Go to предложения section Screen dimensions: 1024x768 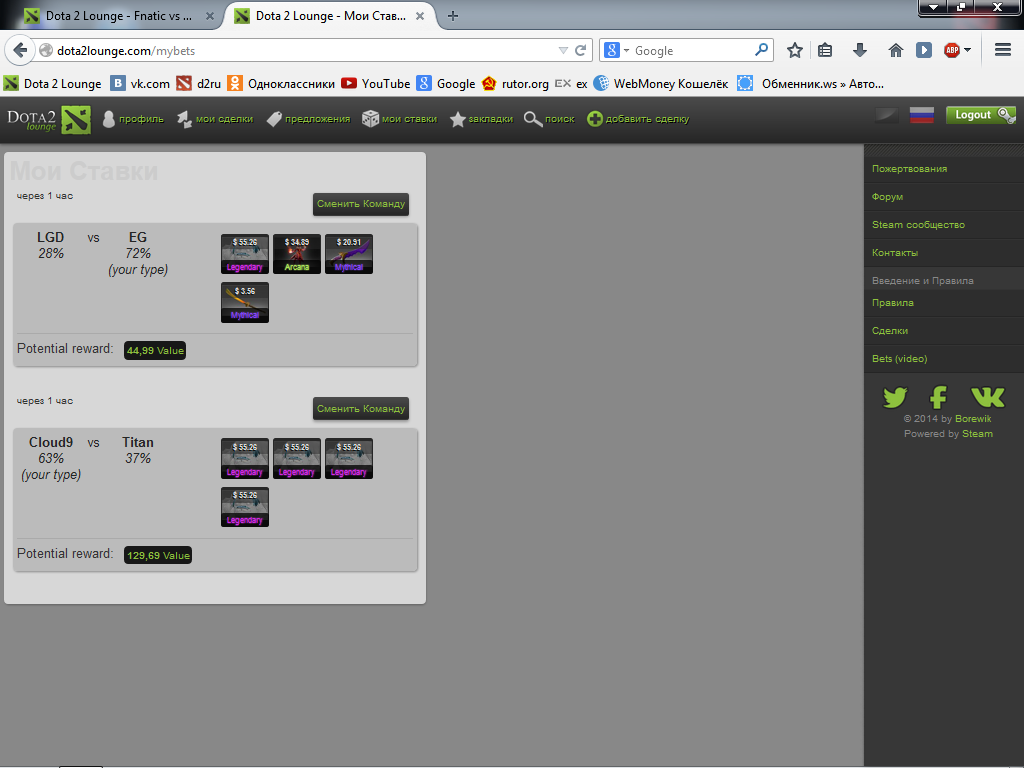click(x=308, y=119)
